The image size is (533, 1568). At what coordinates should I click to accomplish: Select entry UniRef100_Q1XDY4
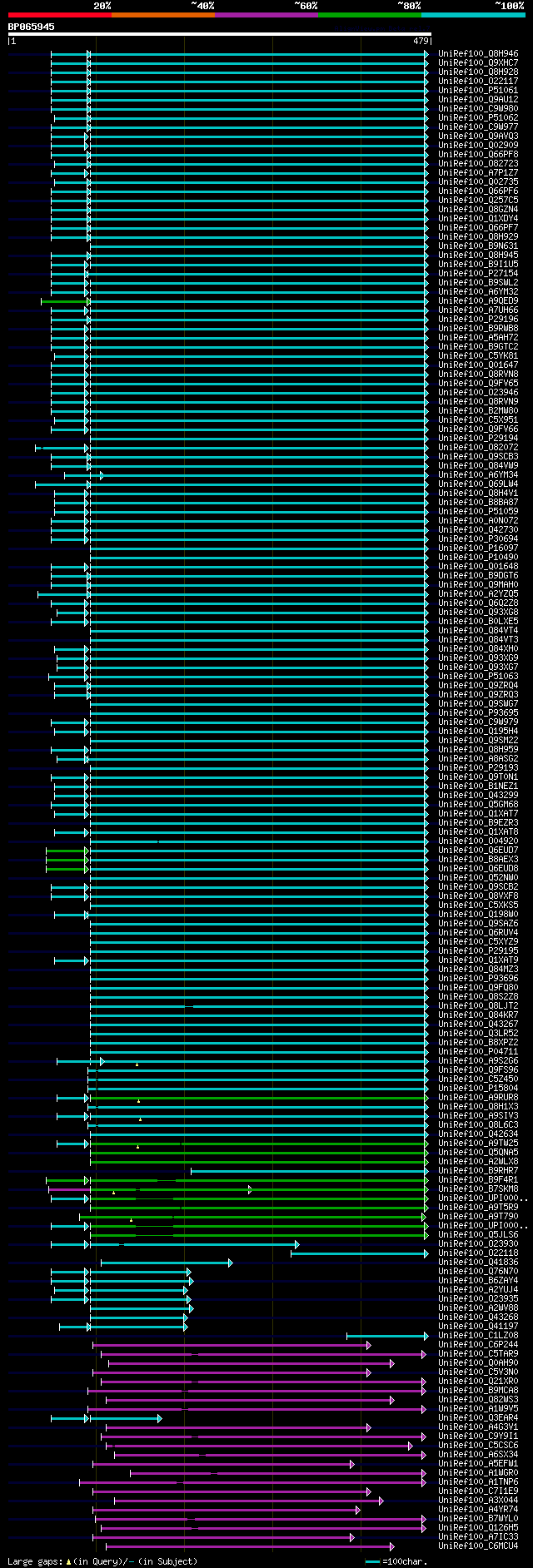[x=478, y=219]
